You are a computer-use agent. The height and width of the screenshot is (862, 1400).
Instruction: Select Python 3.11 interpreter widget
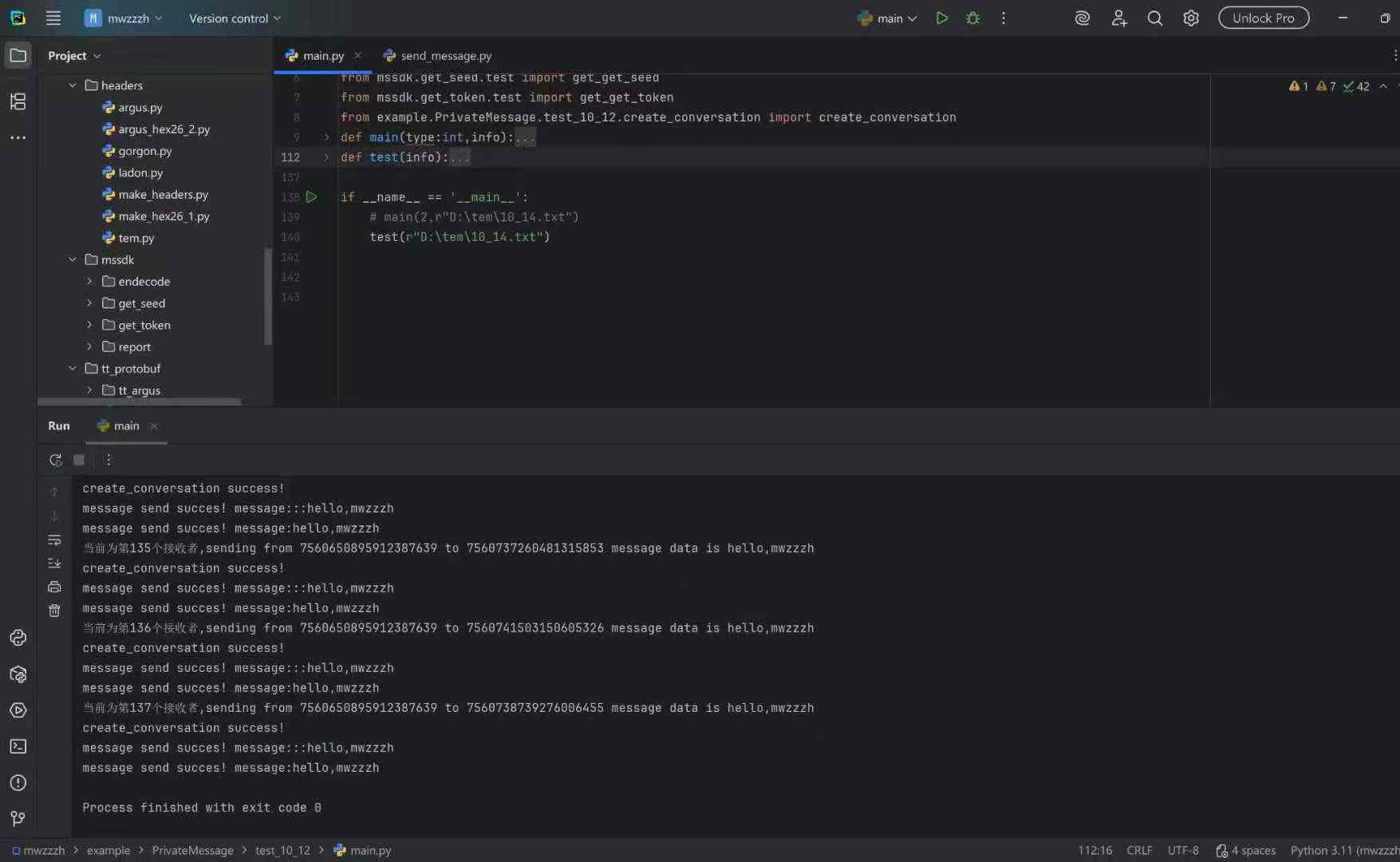[x=1344, y=851]
